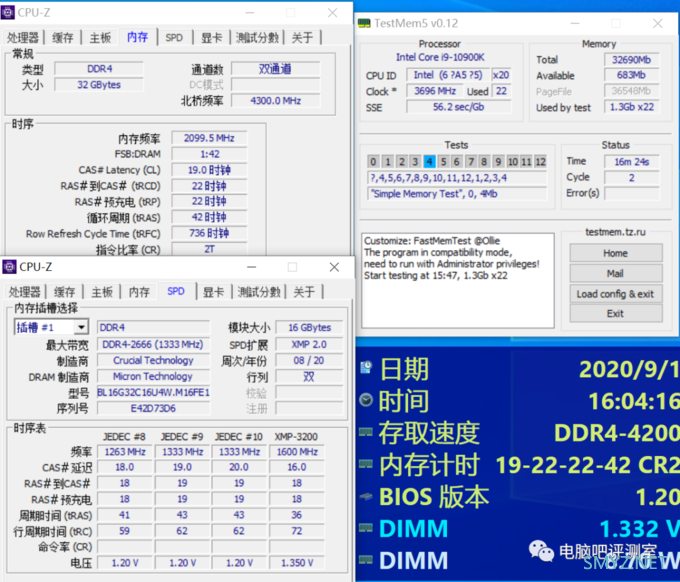Click the 736 时钟 tRFC value
Viewport: 680px width, 582px height.
209,233
